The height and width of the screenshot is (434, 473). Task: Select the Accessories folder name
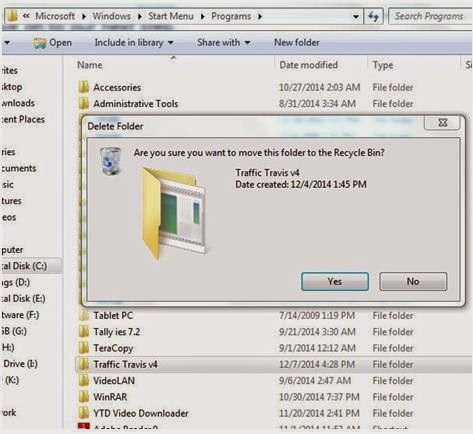click(x=117, y=87)
